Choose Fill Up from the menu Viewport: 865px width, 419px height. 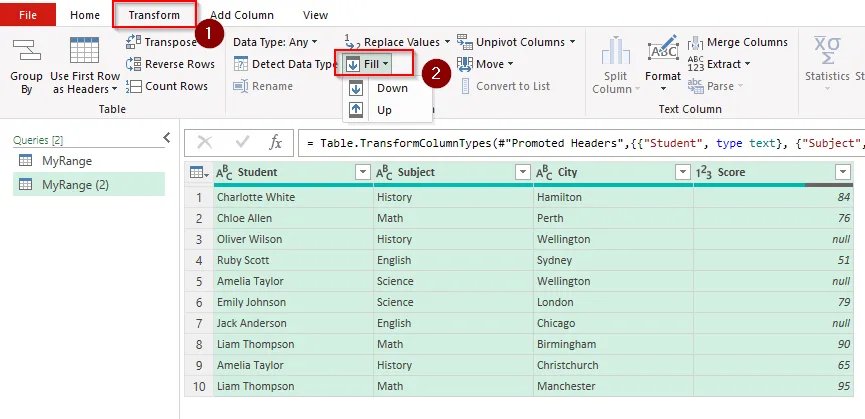click(x=386, y=110)
